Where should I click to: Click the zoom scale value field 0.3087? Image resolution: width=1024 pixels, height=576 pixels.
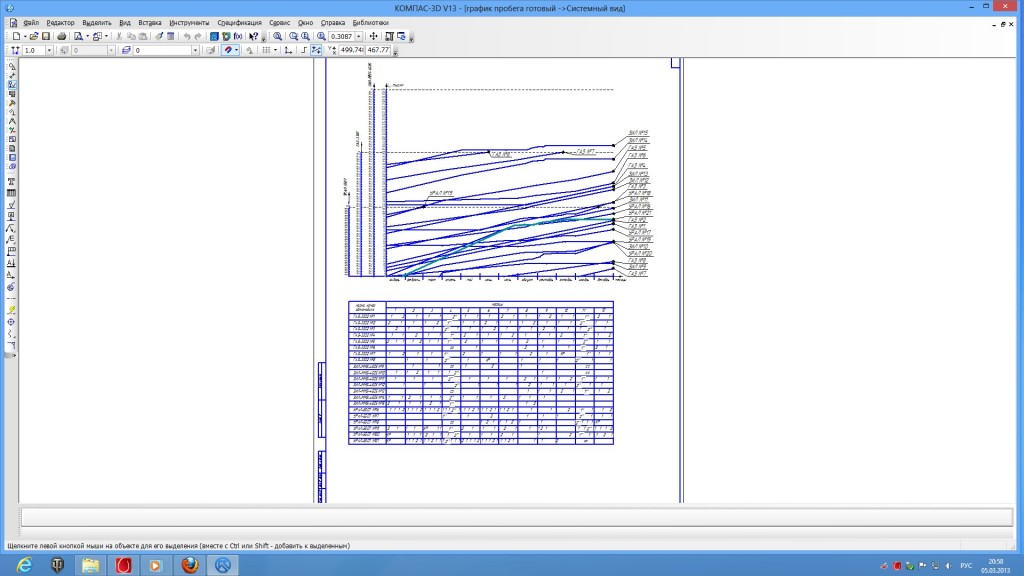(x=341, y=37)
